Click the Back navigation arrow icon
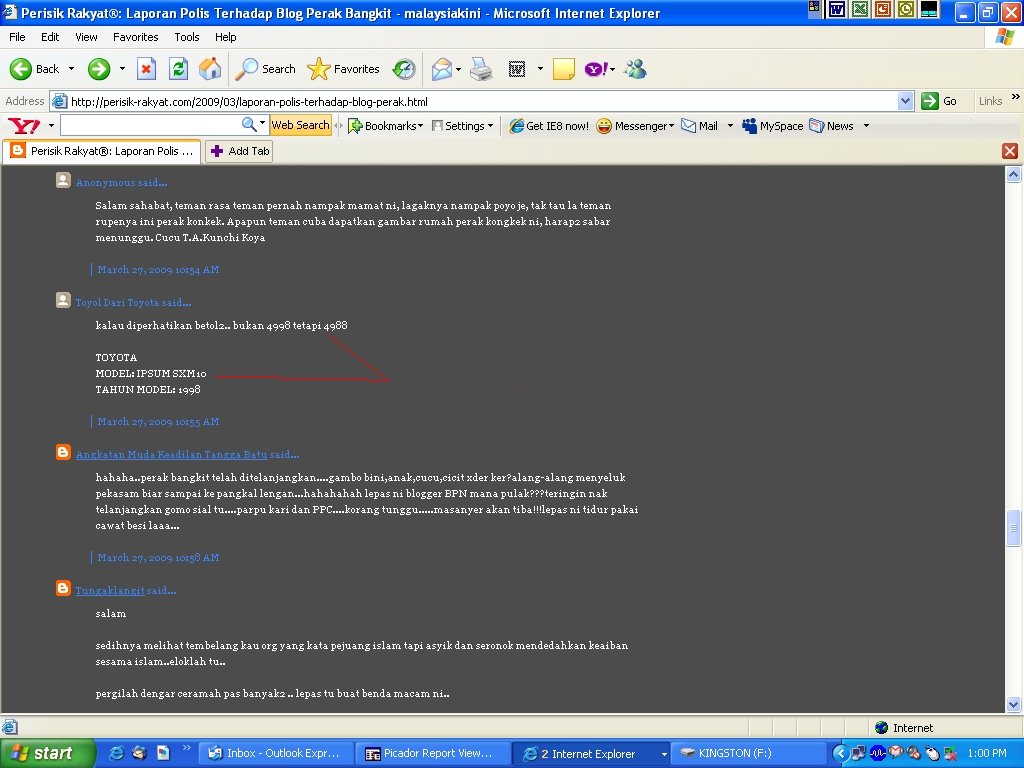This screenshot has width=1024, height=768. (x=21, y=69)
